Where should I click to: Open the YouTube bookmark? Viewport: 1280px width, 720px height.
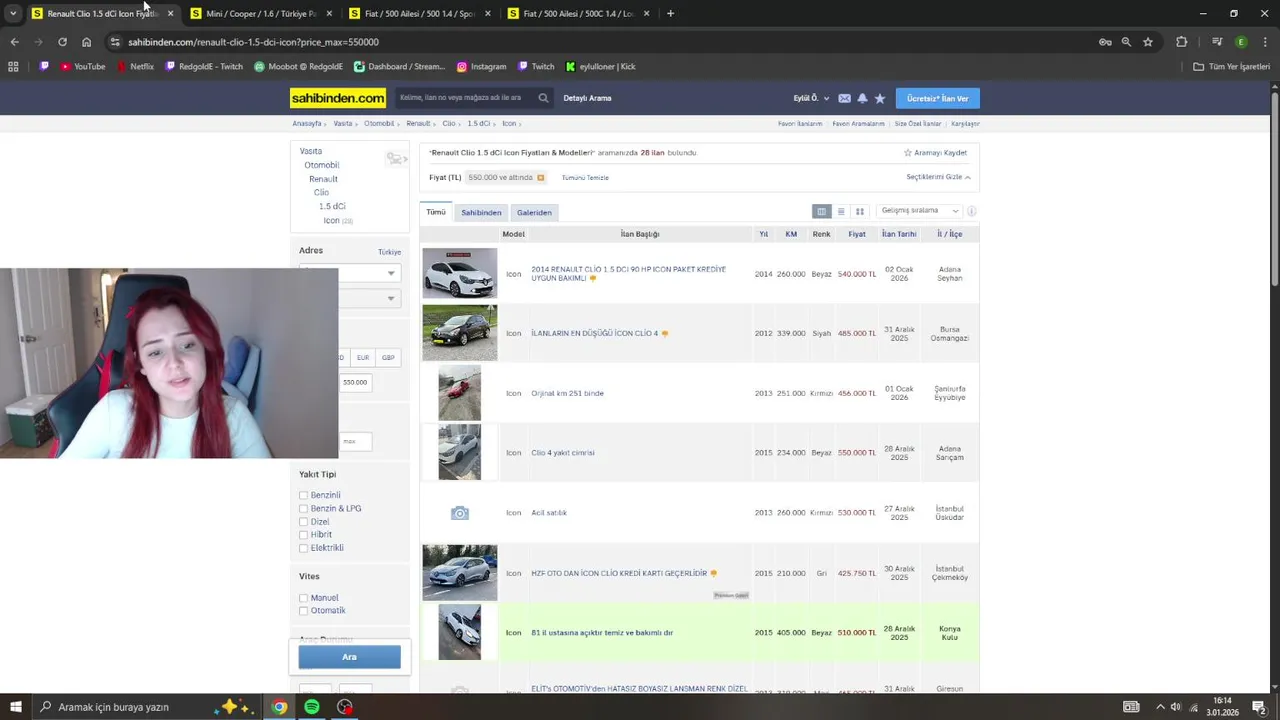pyautogui.click(x=82, y=66)
